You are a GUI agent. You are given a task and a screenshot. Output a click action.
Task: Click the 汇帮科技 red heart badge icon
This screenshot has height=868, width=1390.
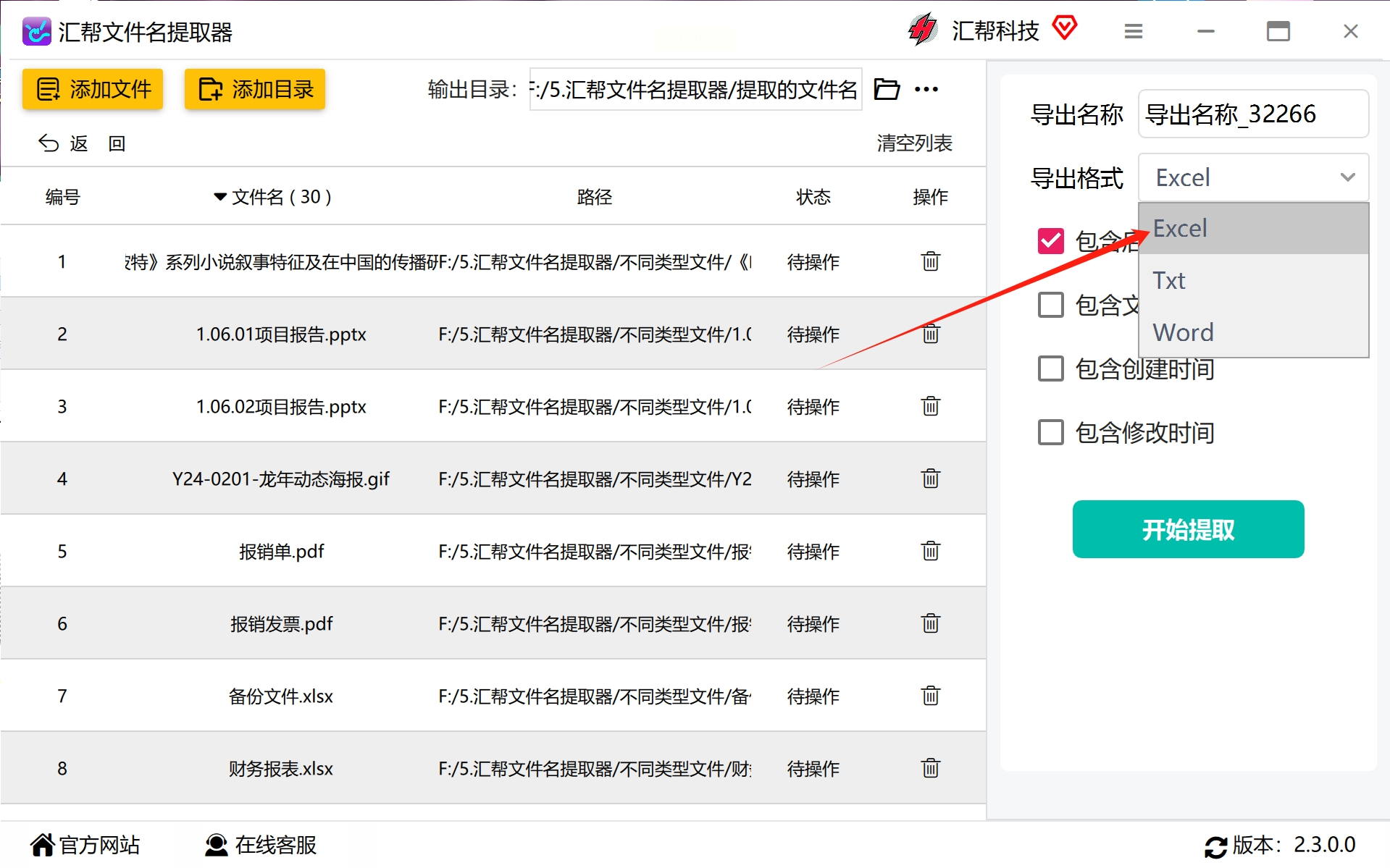point(1064,28)
